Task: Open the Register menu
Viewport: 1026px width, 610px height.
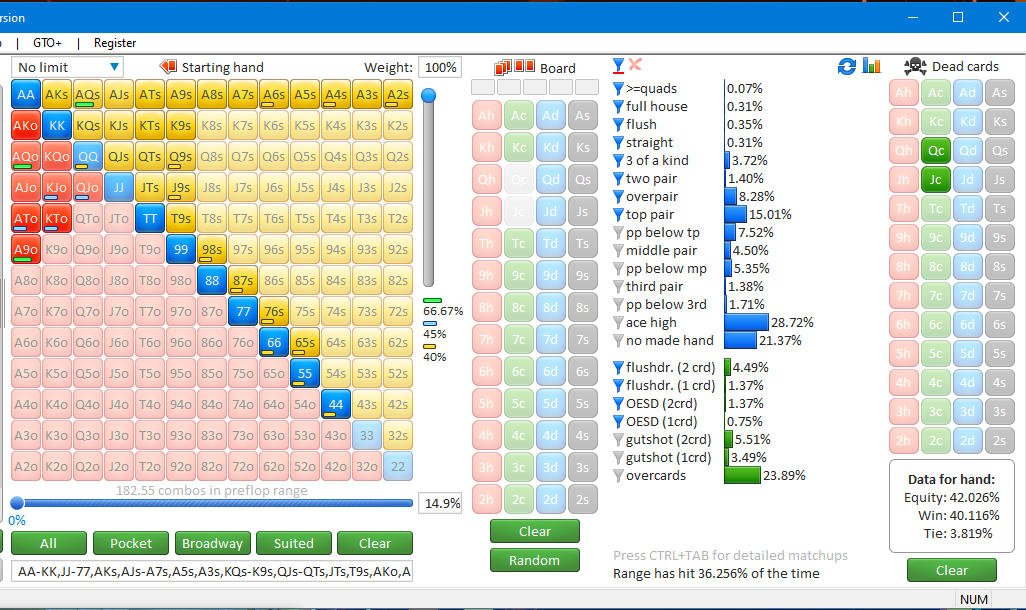Action: (x=115, y=43)
